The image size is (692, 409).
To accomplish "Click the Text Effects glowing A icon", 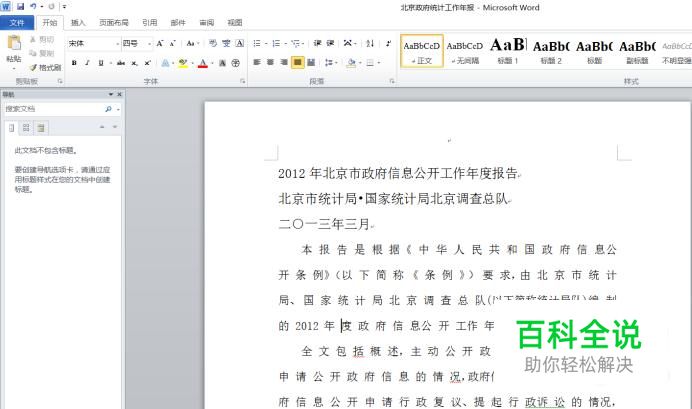I will 165,63.
